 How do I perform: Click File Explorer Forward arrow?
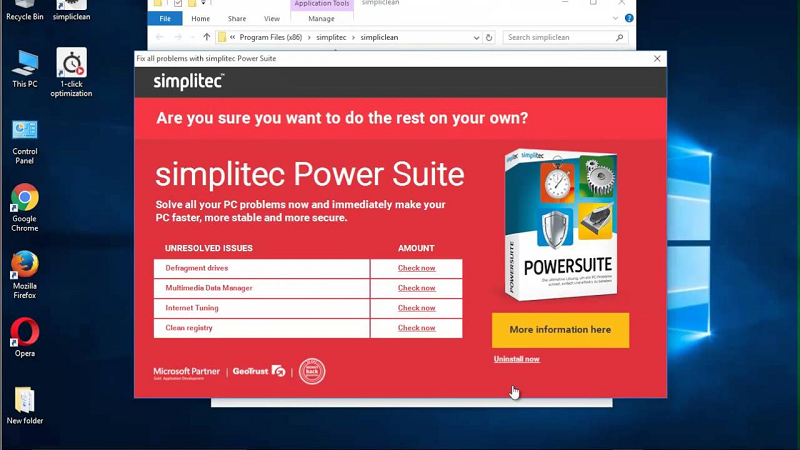coord(178,37)
